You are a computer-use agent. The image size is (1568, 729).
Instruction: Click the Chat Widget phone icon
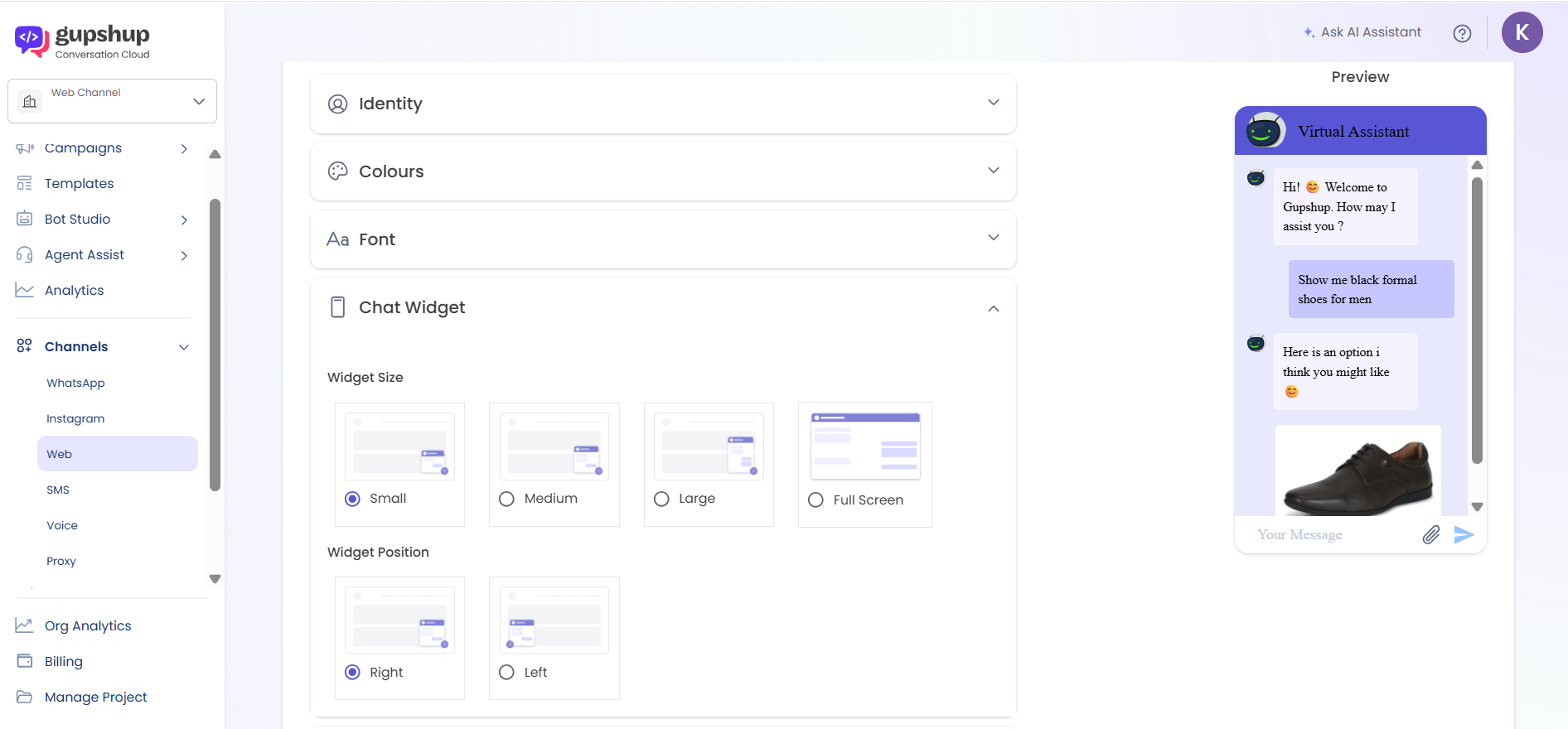[x=337, y=307]
